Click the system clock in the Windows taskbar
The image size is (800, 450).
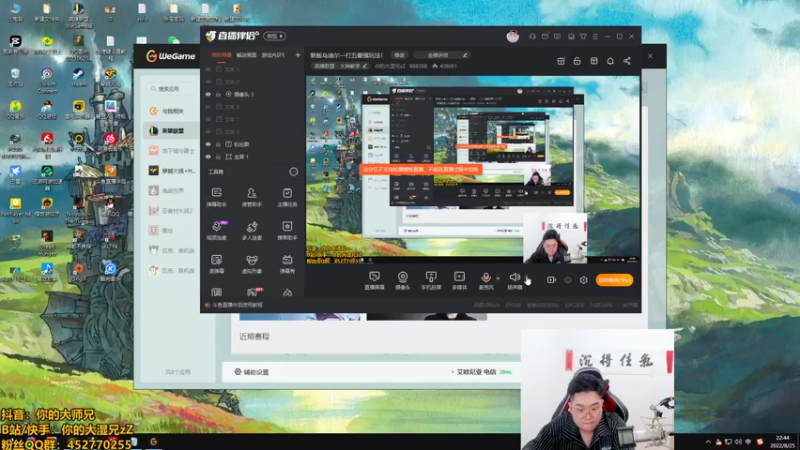[x=782, y=441]
